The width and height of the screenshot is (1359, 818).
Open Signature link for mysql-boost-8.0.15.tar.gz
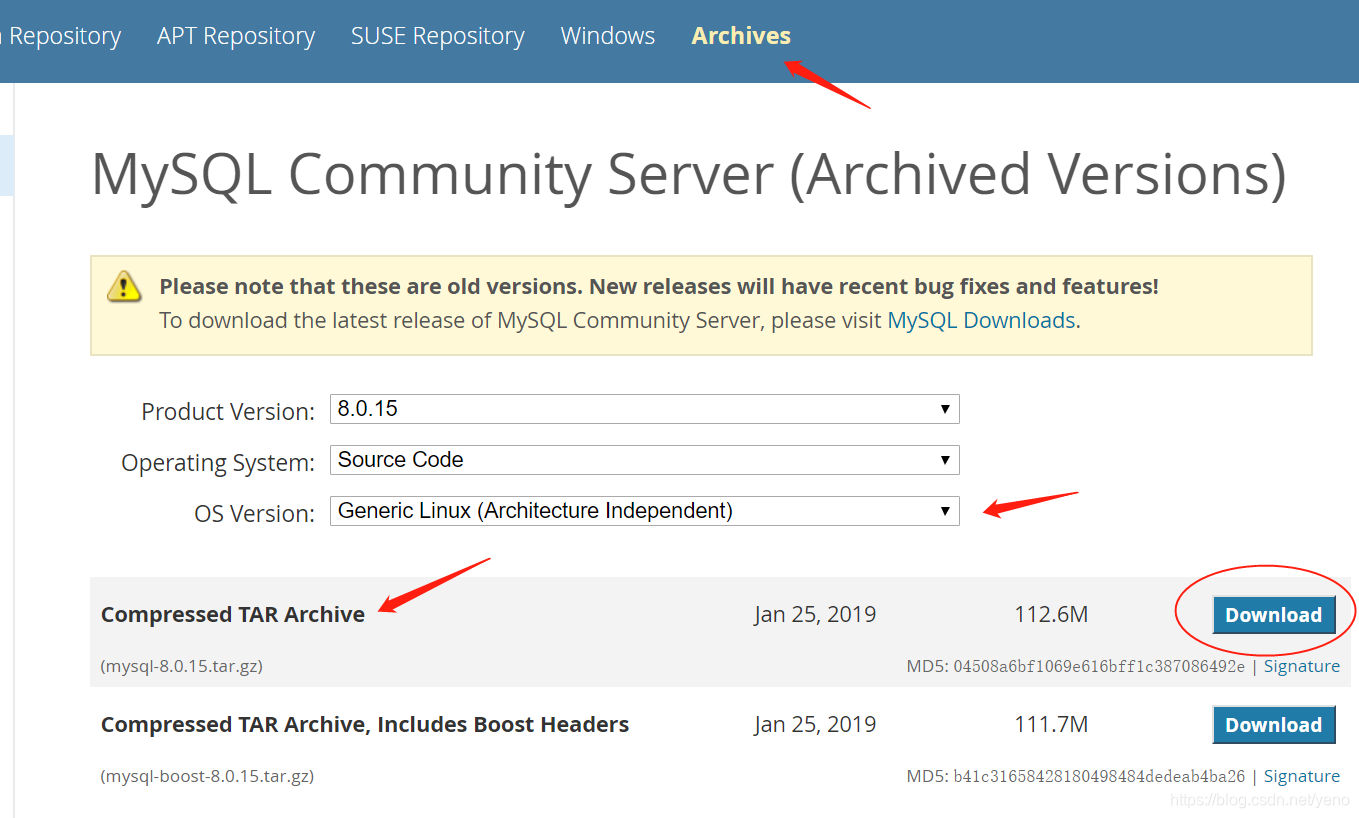(1302, 776)
